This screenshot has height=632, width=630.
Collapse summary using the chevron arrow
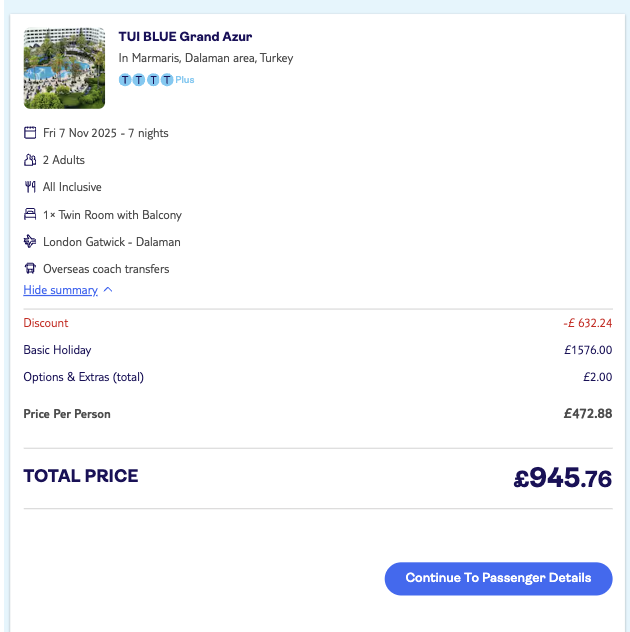(x=108, y=290)
